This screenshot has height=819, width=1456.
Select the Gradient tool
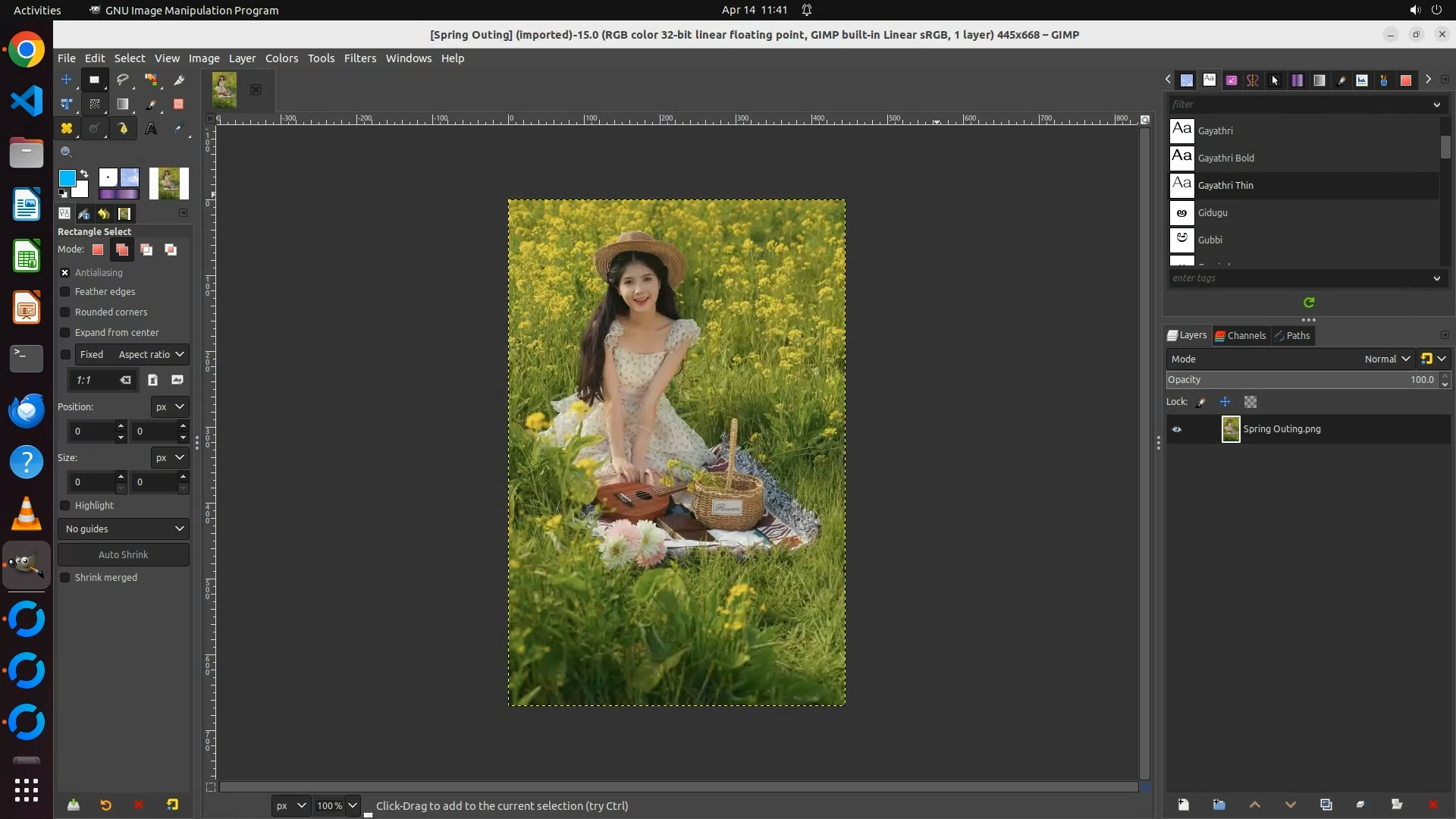[x=122, y=105]
